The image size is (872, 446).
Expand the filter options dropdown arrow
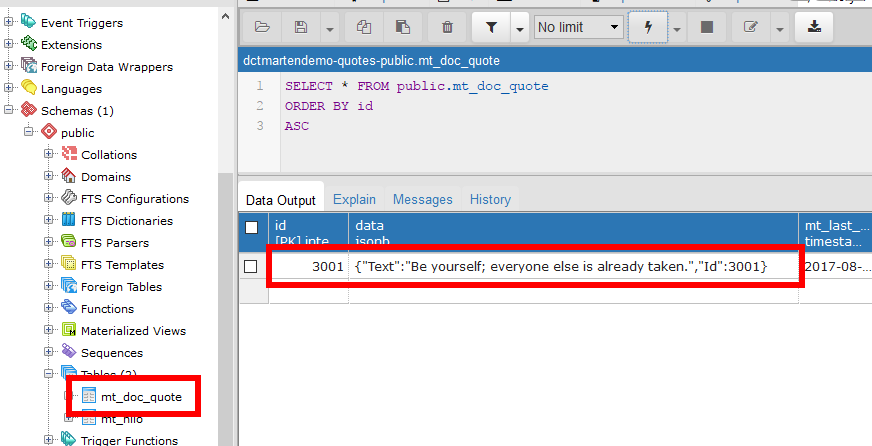(x=520, y=27)
